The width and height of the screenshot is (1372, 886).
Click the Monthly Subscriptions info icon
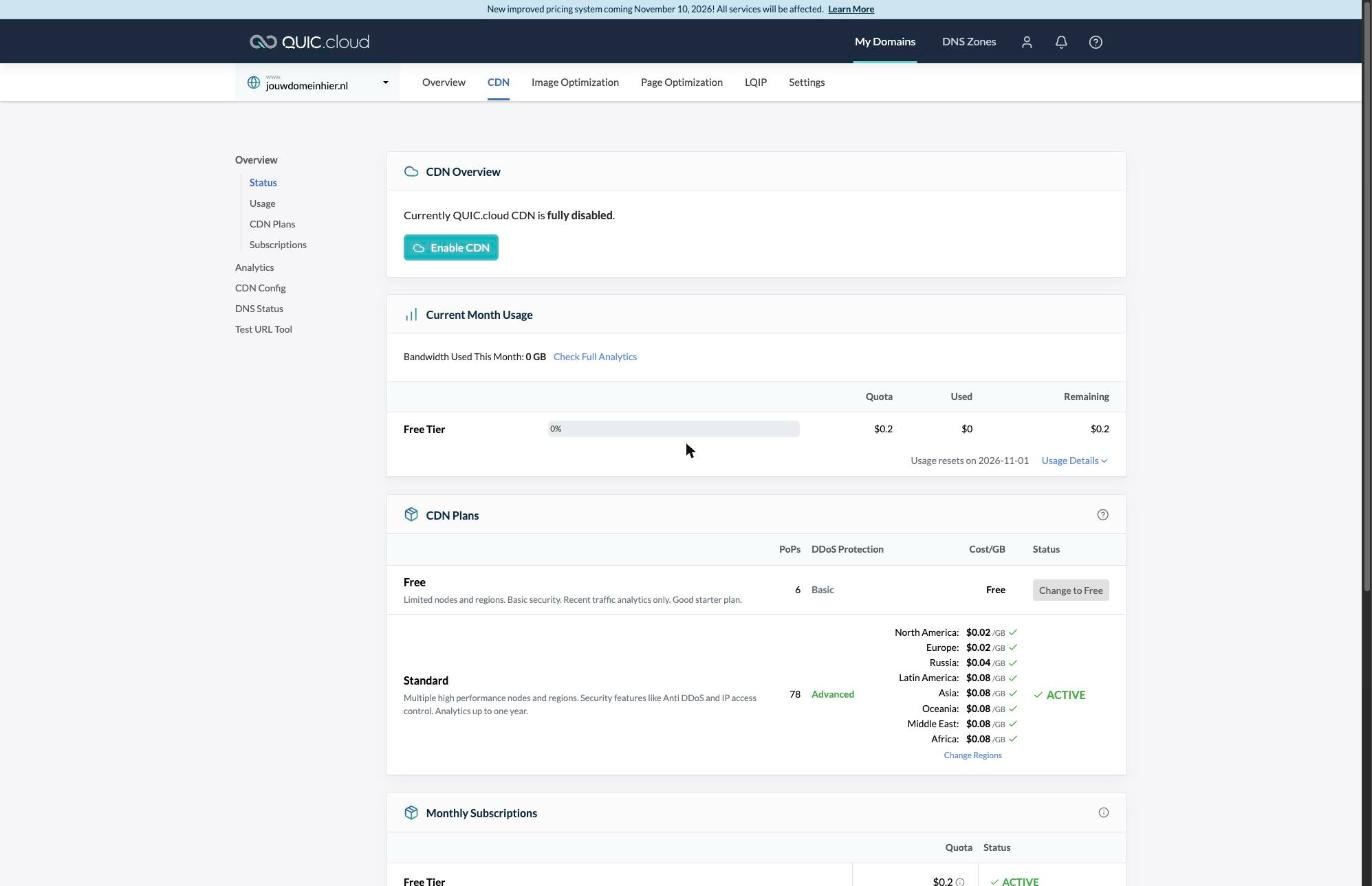[x=1103, y=813]
